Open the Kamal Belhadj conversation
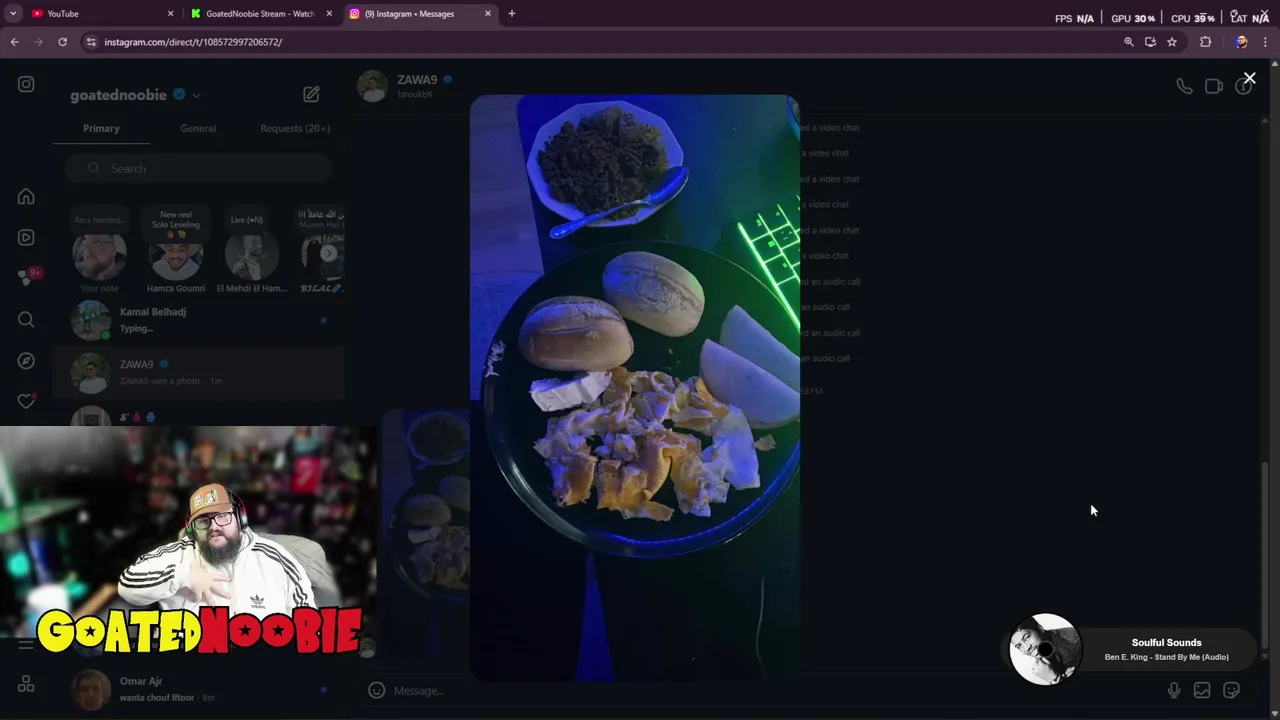The image size is (1280, 720). (198, 320)
